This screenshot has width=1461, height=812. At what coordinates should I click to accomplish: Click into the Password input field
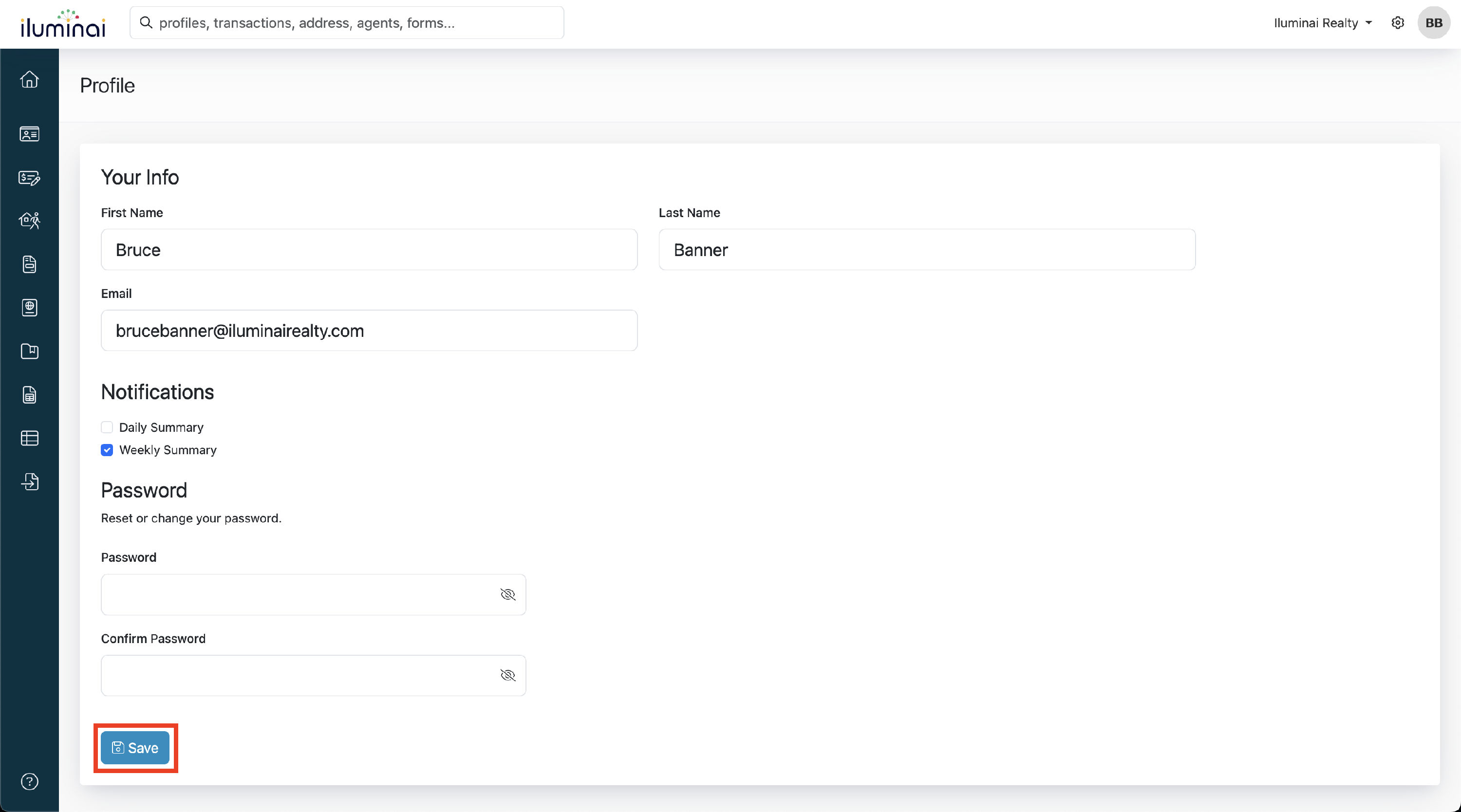[314, 594]
